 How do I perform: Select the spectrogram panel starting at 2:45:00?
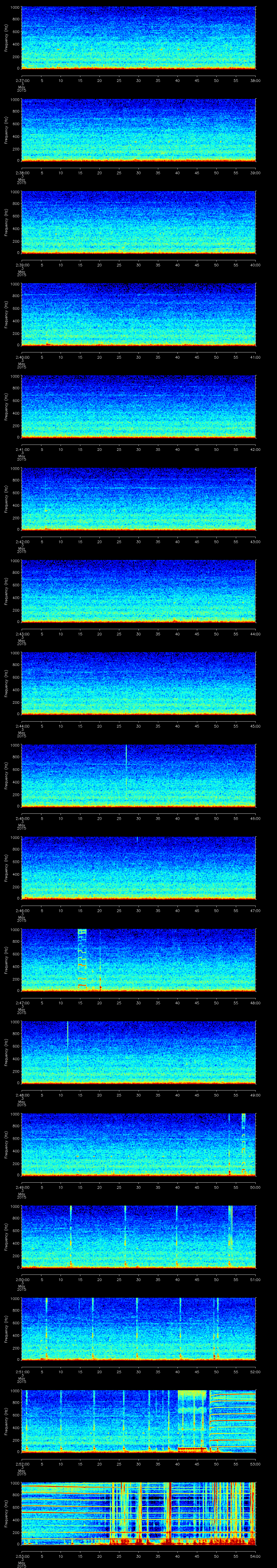138,775
